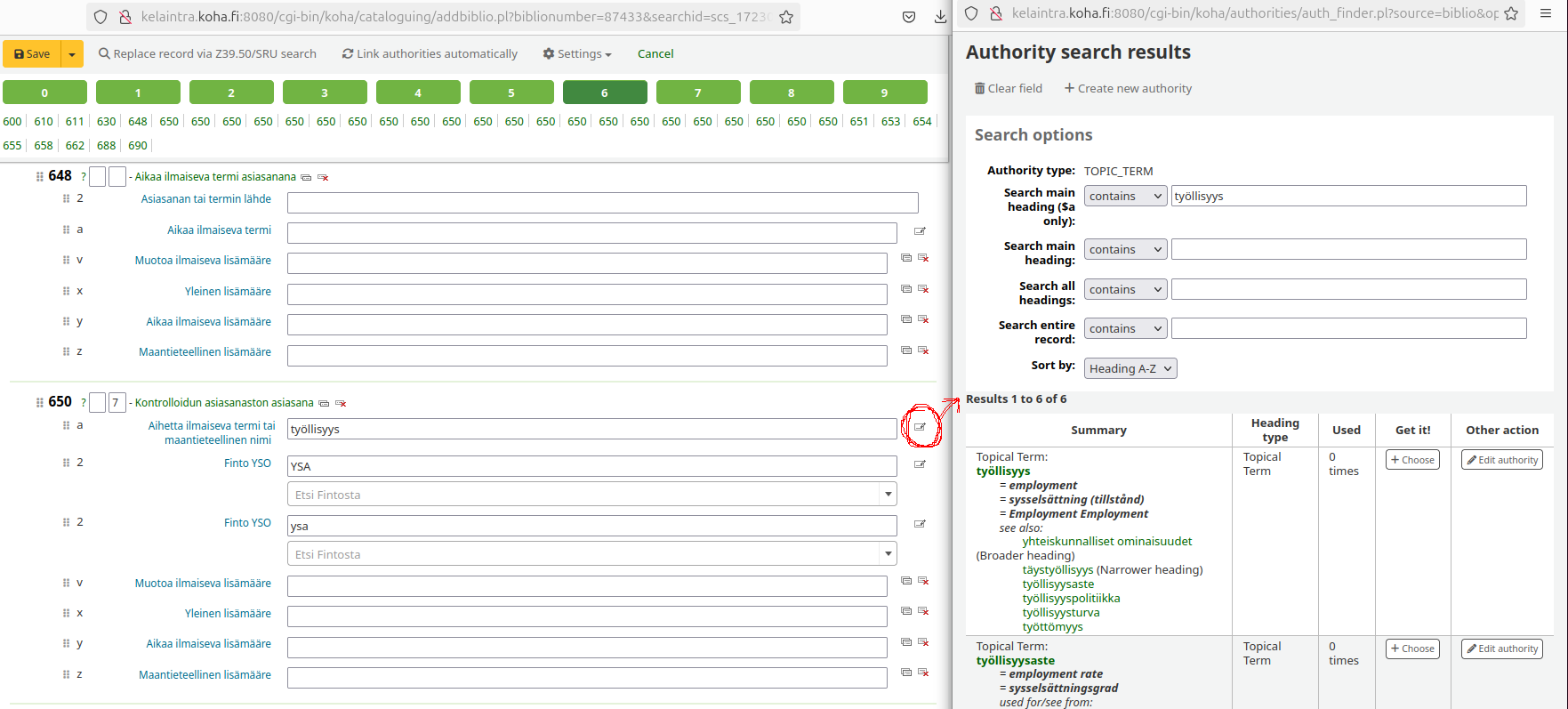Open the Firefox downloads panel
Image resolution: width=1568 pixels, height=709 pixels.
point(940,17)
